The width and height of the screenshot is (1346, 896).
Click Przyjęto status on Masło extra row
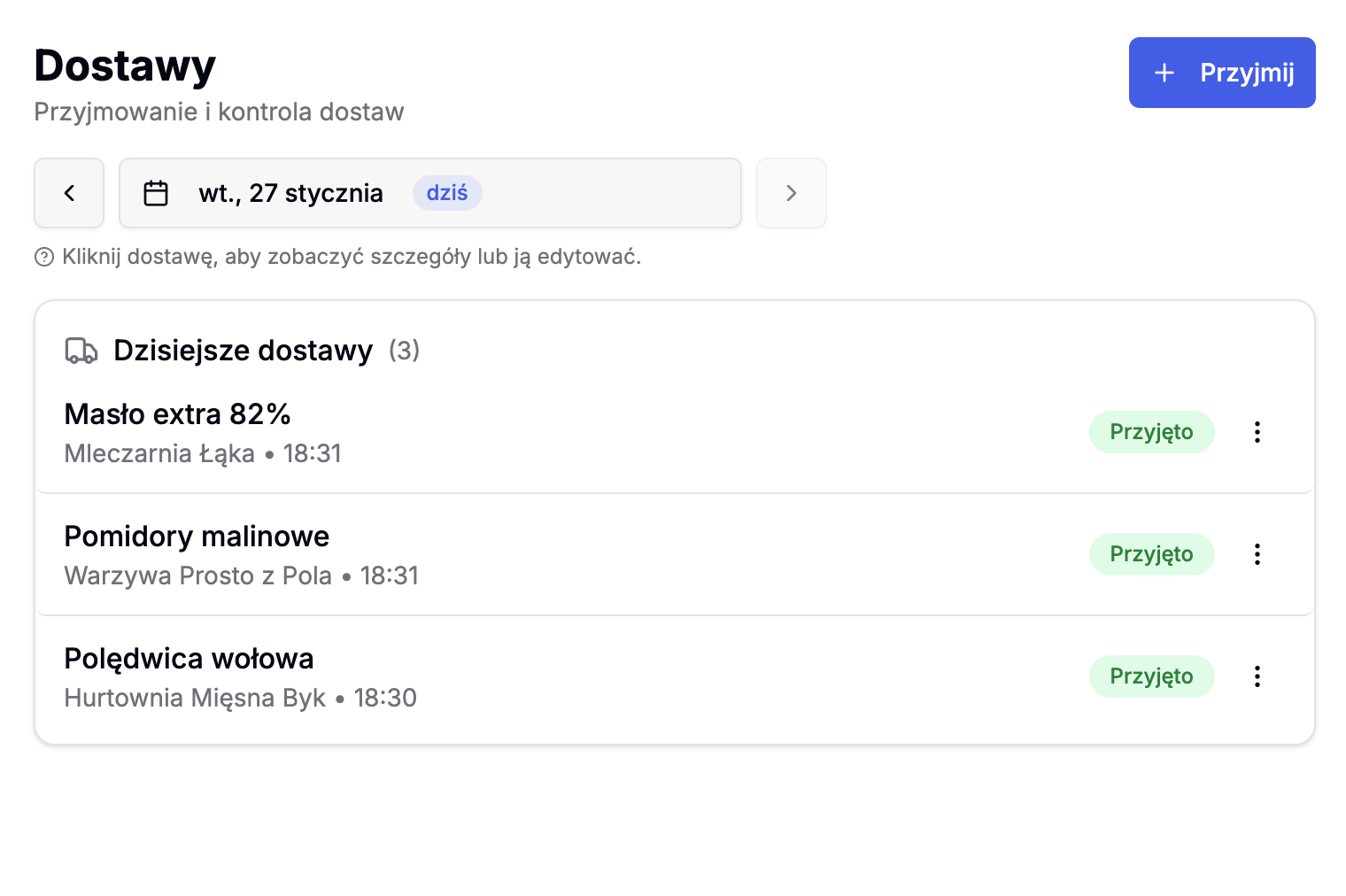point(1151,432)
